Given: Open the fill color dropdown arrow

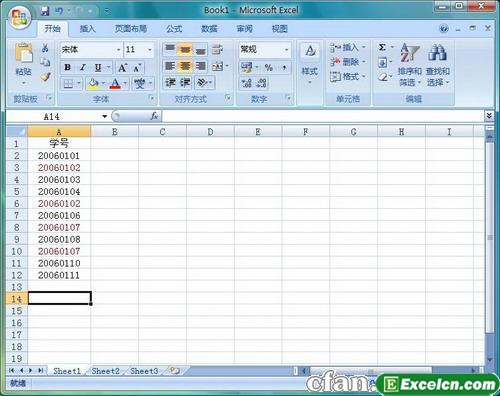Looking at the screenshot, I should (x=104, y=83).
